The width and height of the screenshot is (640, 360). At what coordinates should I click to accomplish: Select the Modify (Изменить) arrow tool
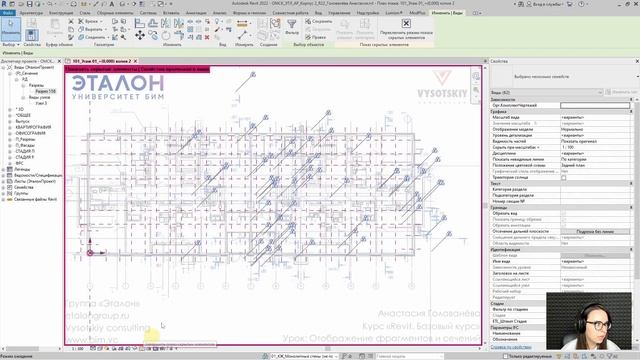coord(11,29)
